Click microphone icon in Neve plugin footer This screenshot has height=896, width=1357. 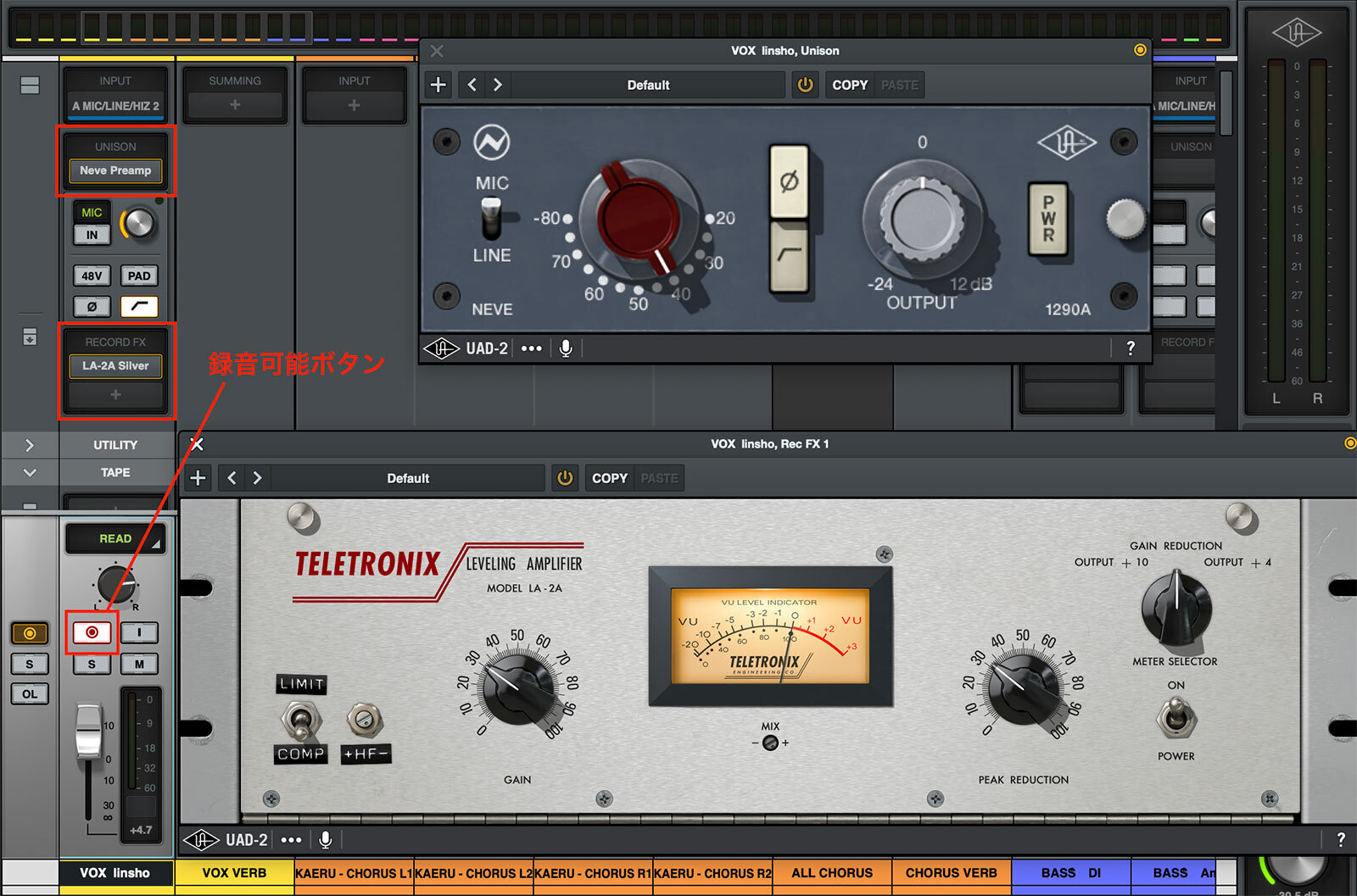coord(566,348)
